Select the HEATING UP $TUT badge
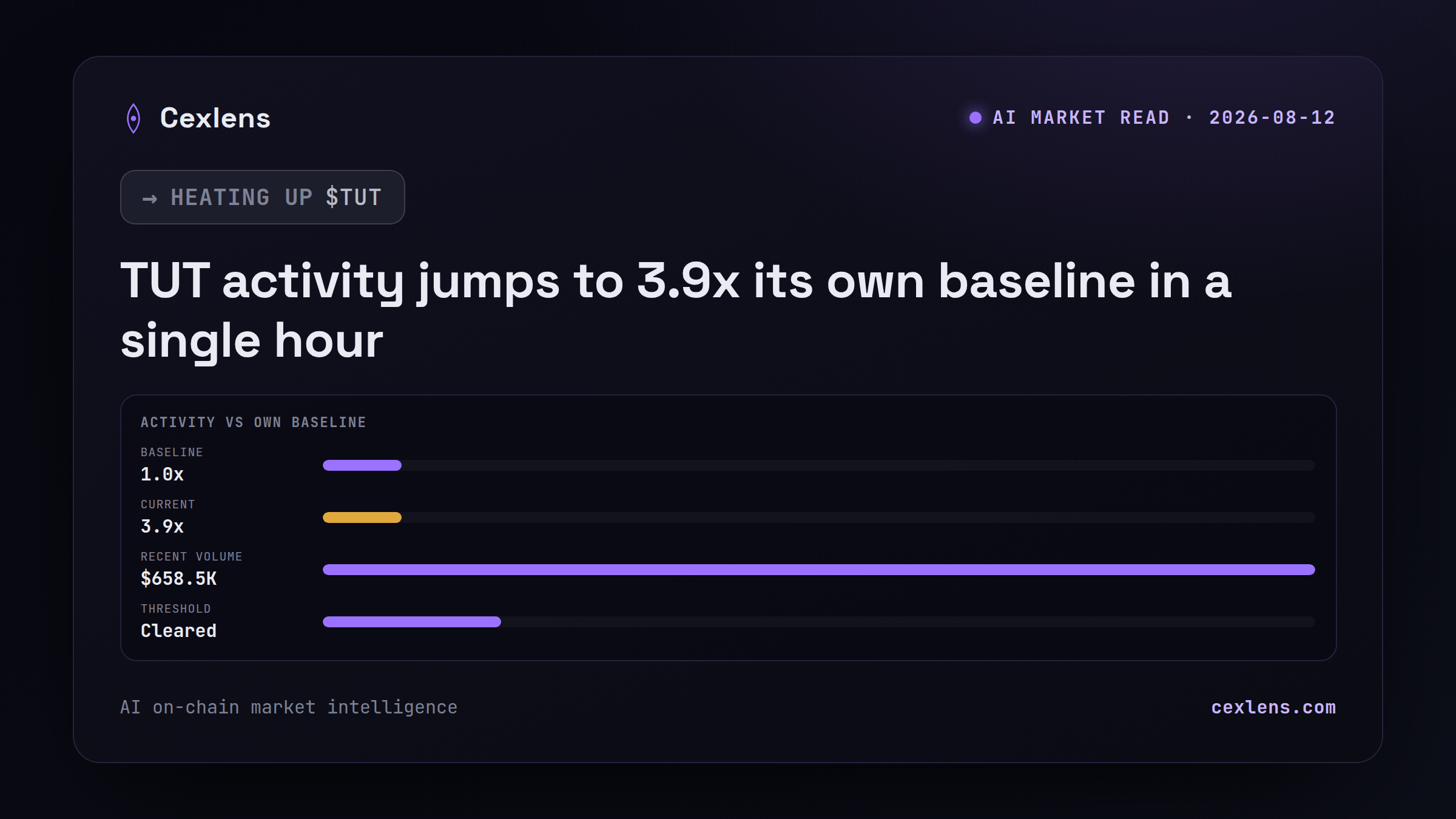The image size is (1456, 819). 263,197
